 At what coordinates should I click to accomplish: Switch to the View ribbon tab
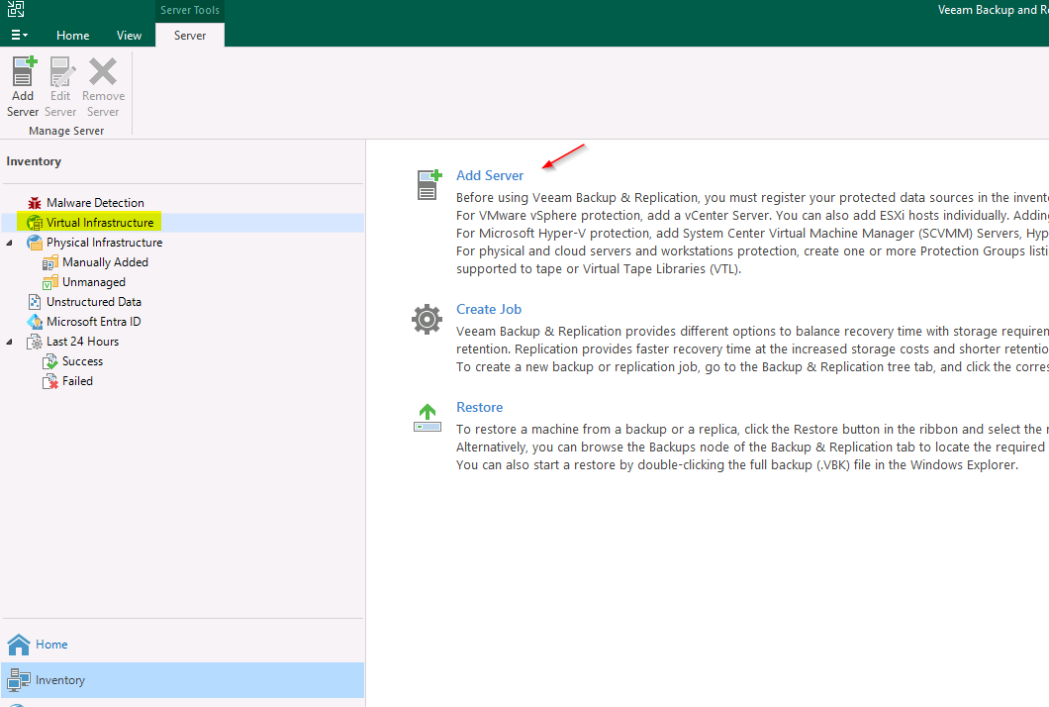128,35
